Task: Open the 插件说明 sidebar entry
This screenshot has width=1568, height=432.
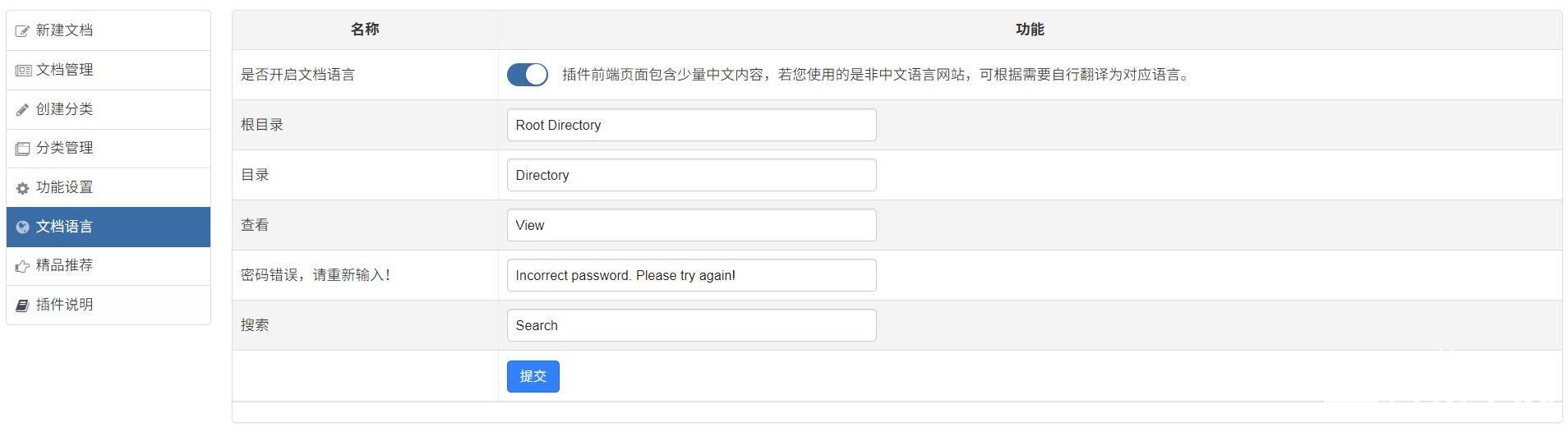Action: pyautogui.click(x=108, y=305)
